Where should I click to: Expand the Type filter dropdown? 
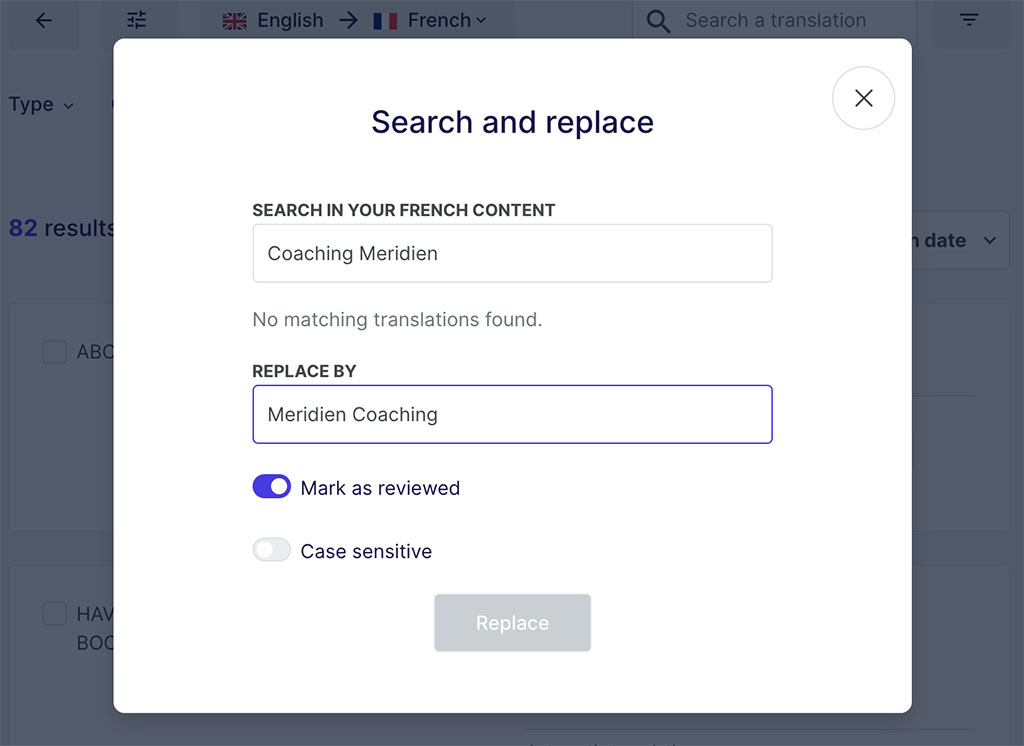pyautogui.click(x=41, y=104)
